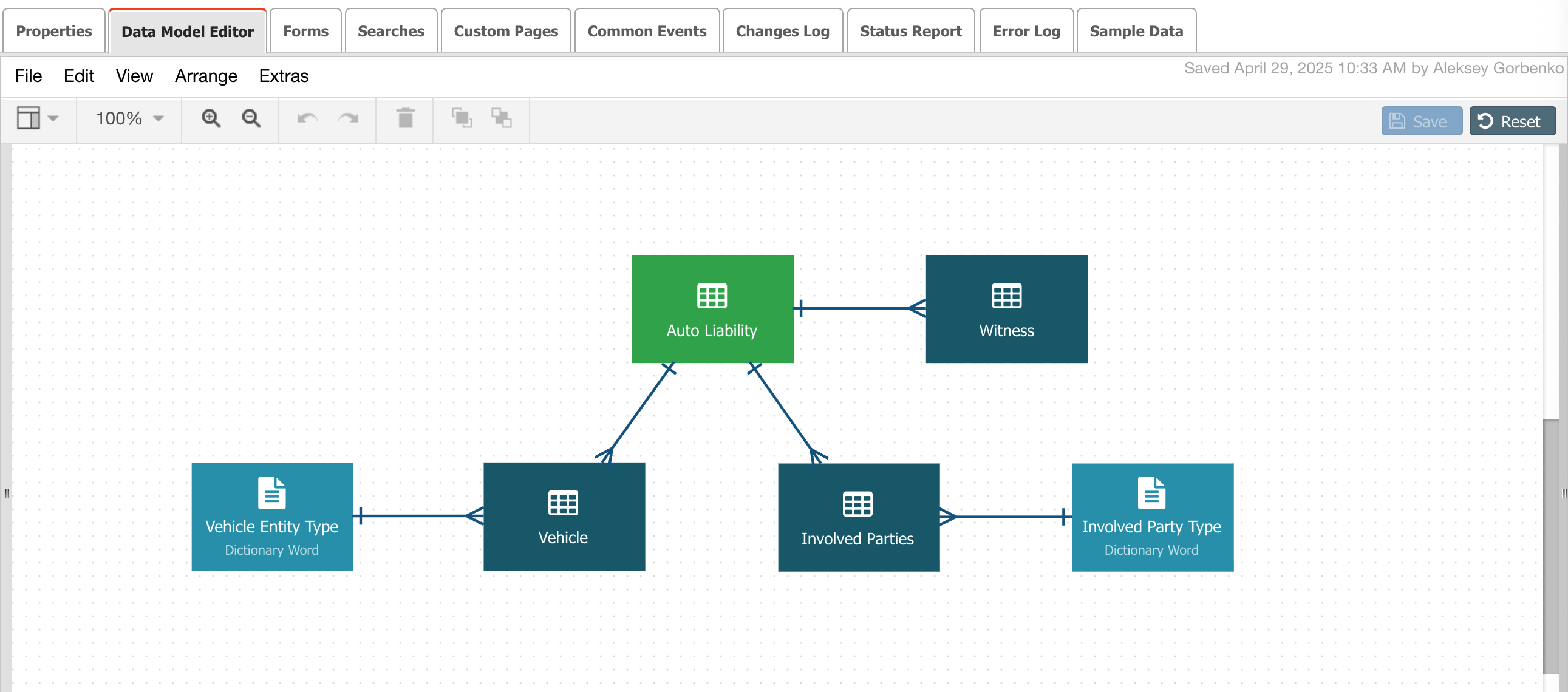This screenshot has width=1568, height=692.
Task: Click the table icon in Vehicle node
Action: tap(563, 503)
